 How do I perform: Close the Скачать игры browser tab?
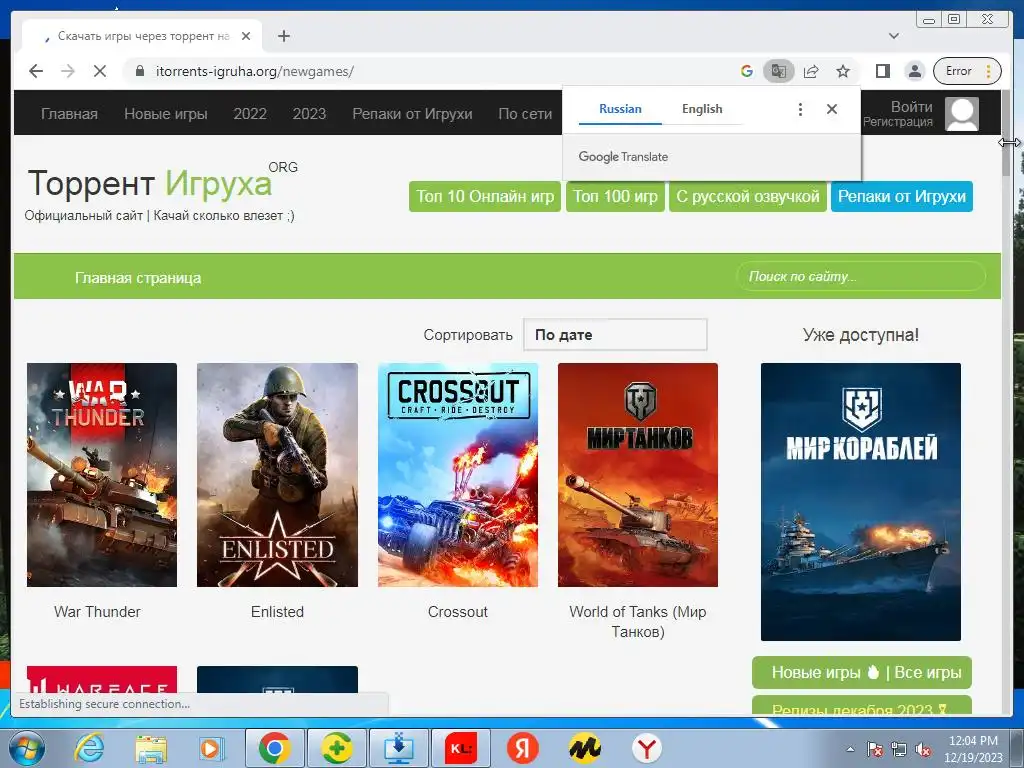[246, 36]
